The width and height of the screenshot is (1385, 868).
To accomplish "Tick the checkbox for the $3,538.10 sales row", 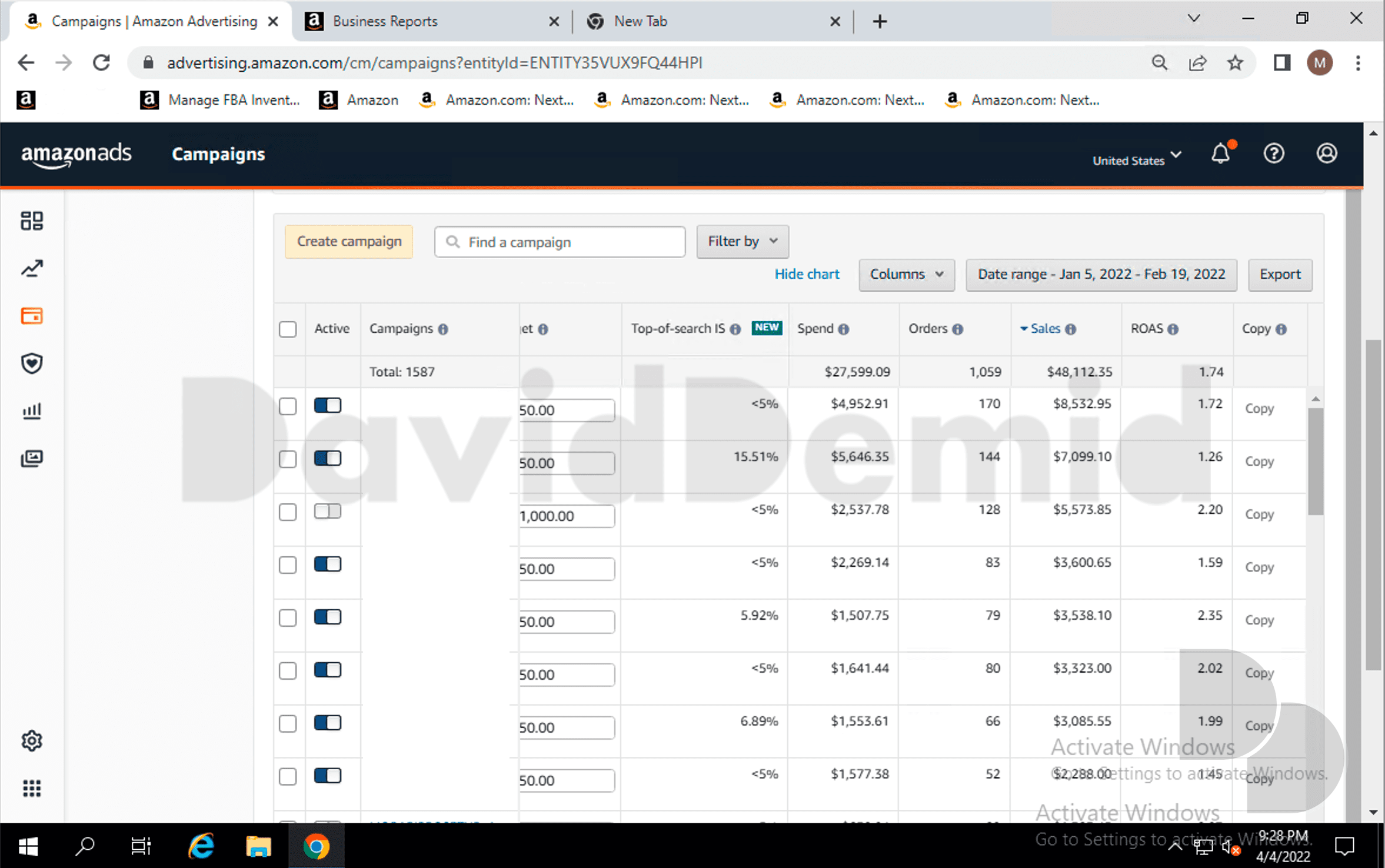I will [x=288, y=618].
